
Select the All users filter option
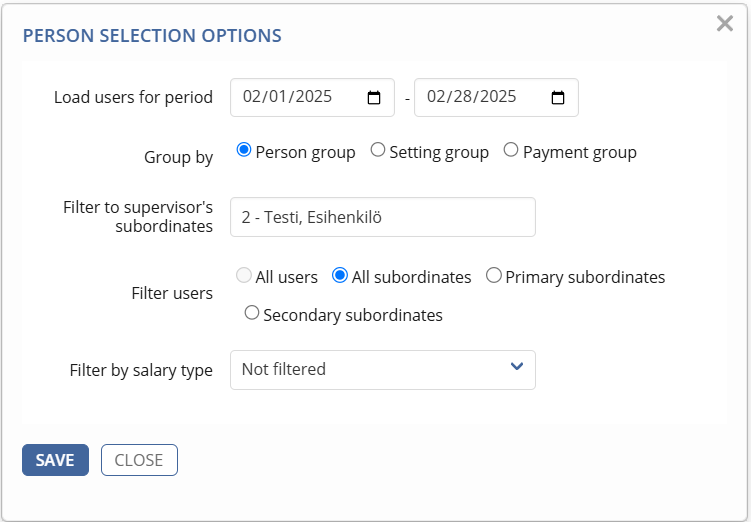point(244,275)
